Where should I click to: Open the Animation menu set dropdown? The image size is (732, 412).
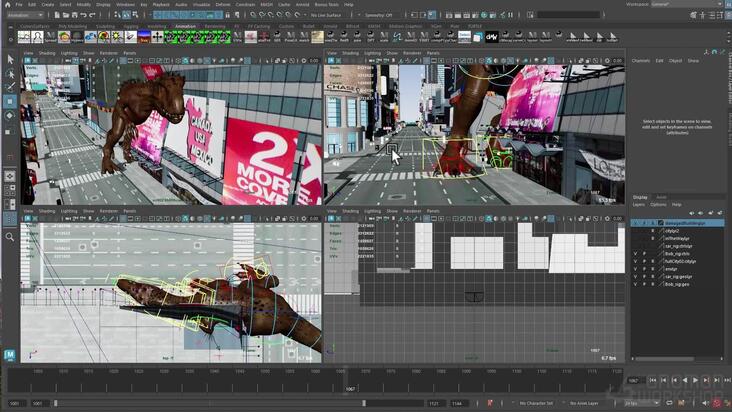(x=25, y=15)
